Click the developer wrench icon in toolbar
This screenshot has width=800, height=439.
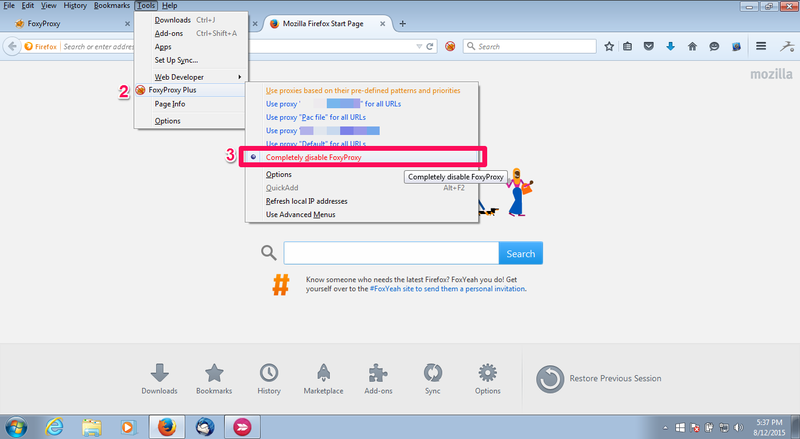pyautogui.click(x=787, y=46)
